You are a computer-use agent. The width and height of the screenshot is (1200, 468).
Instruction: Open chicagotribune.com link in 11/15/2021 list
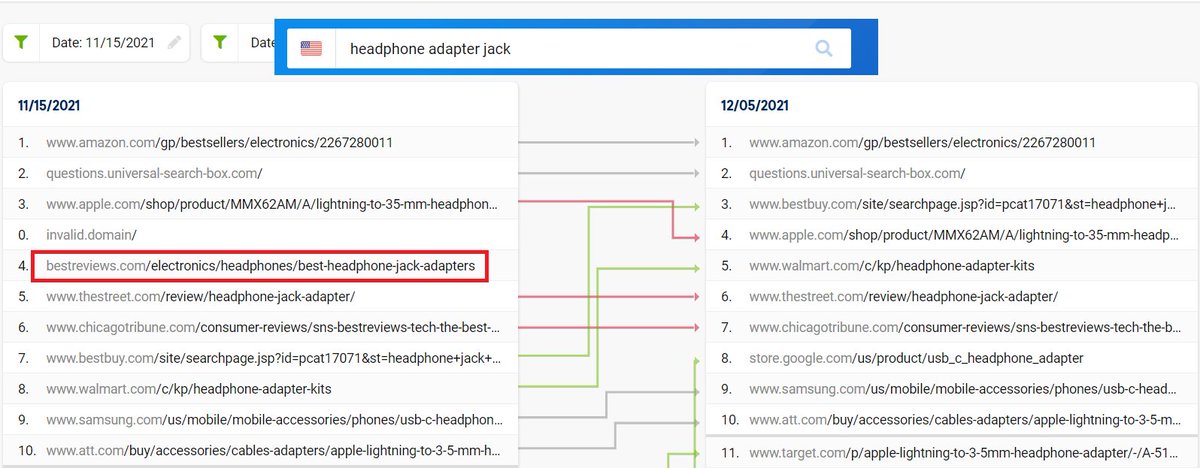tap(273, 327)
